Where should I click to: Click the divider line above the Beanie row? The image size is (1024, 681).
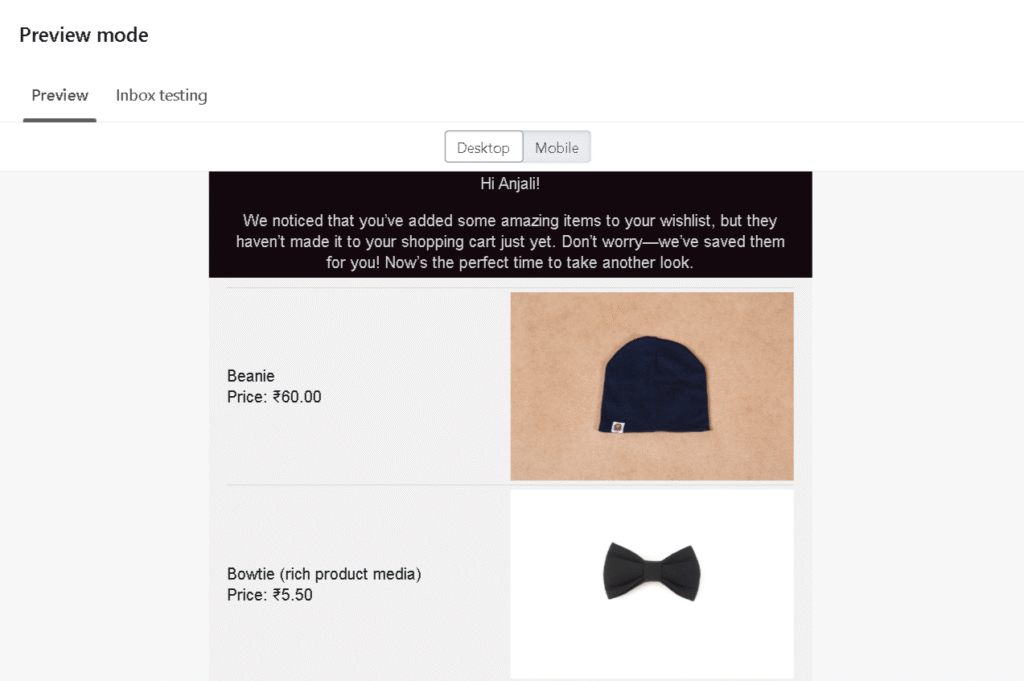pos(510,287)
